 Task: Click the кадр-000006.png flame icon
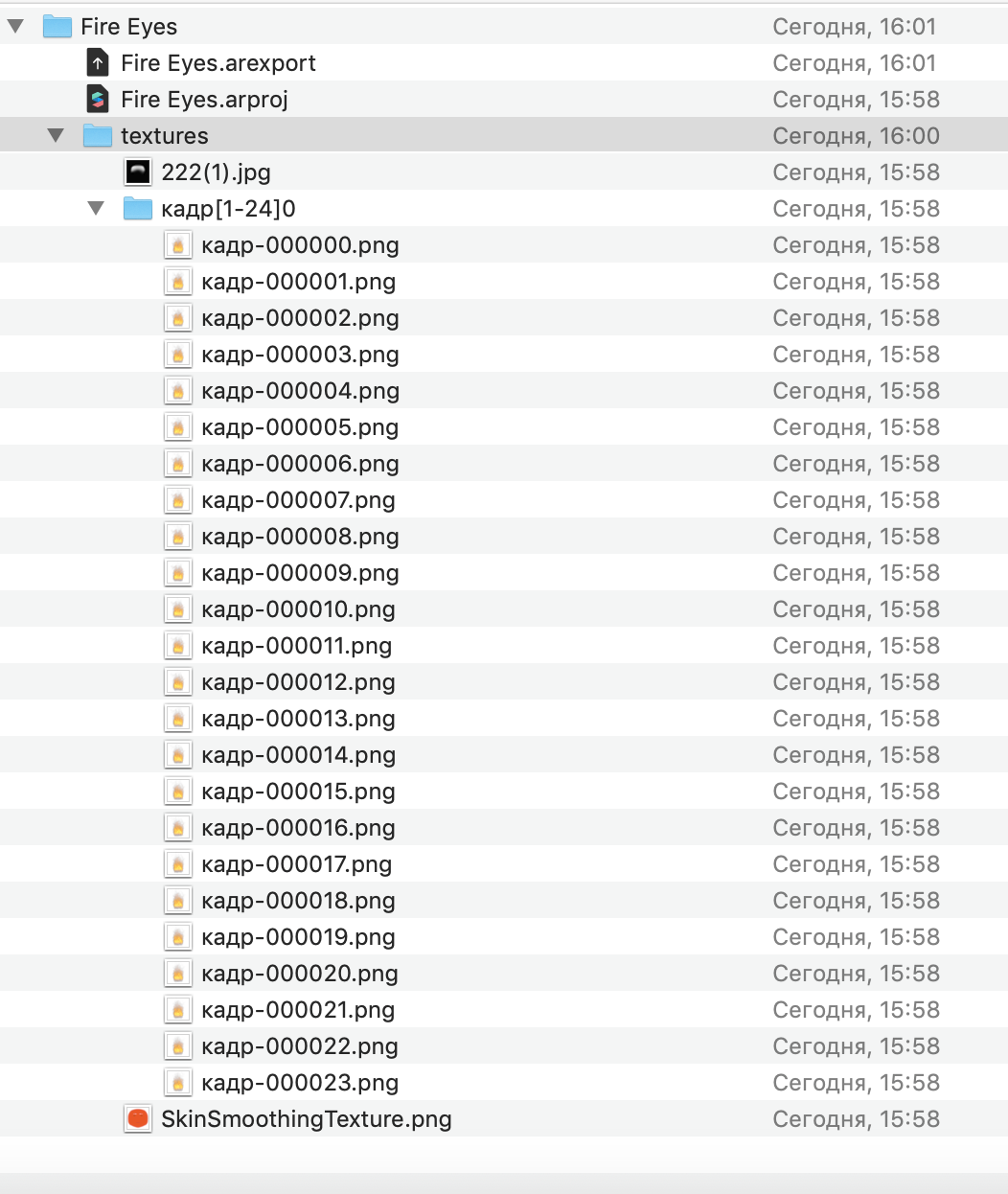pos(178,464)
